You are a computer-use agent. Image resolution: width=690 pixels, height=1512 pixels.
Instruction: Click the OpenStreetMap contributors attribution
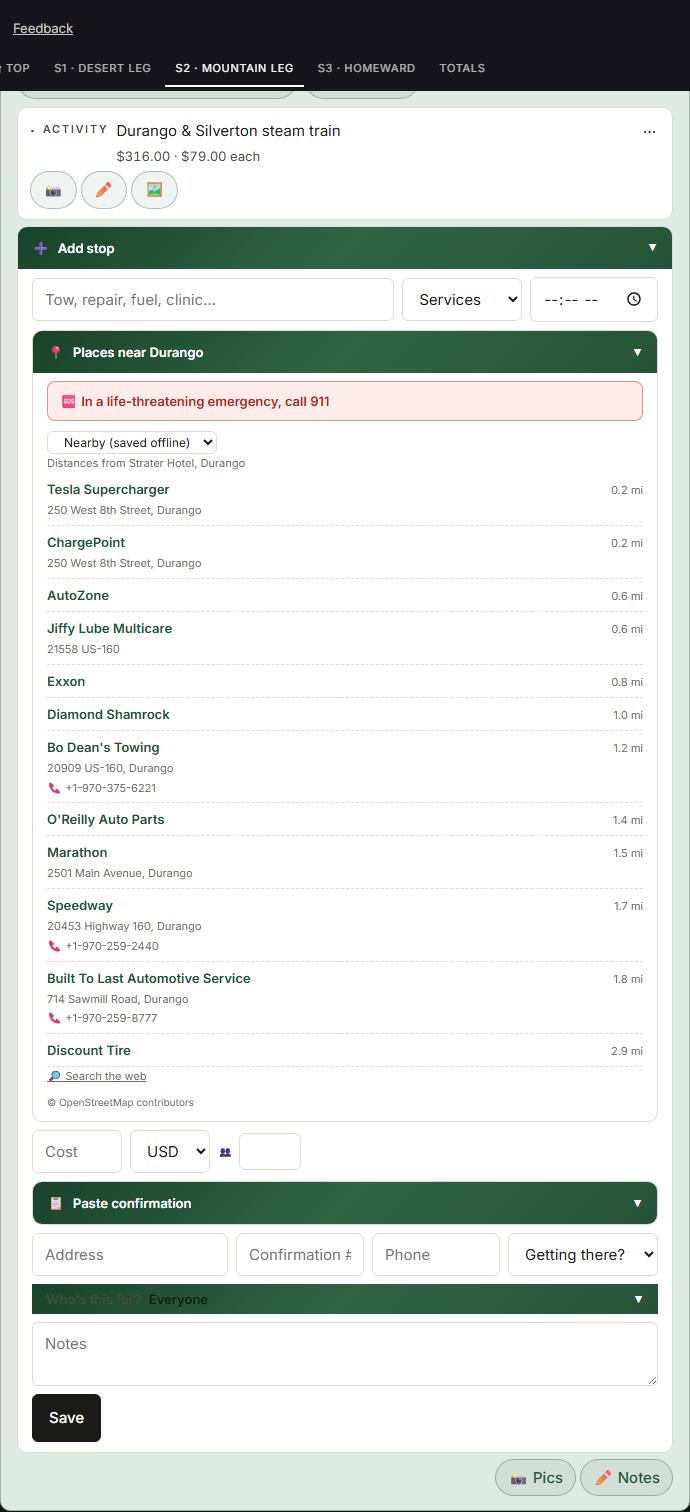120,1102
